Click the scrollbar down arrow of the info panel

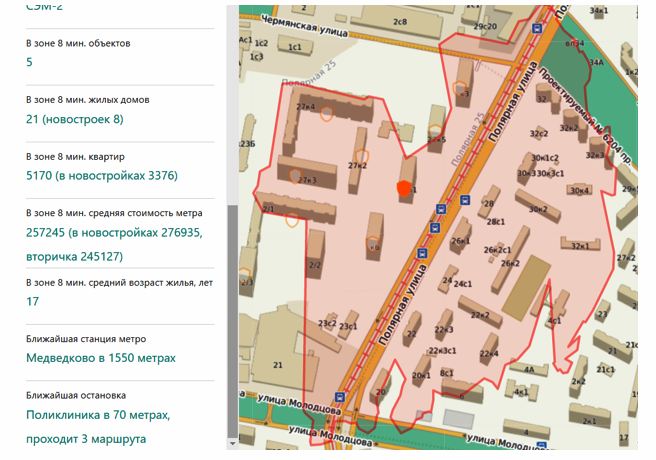coord(232,442)
